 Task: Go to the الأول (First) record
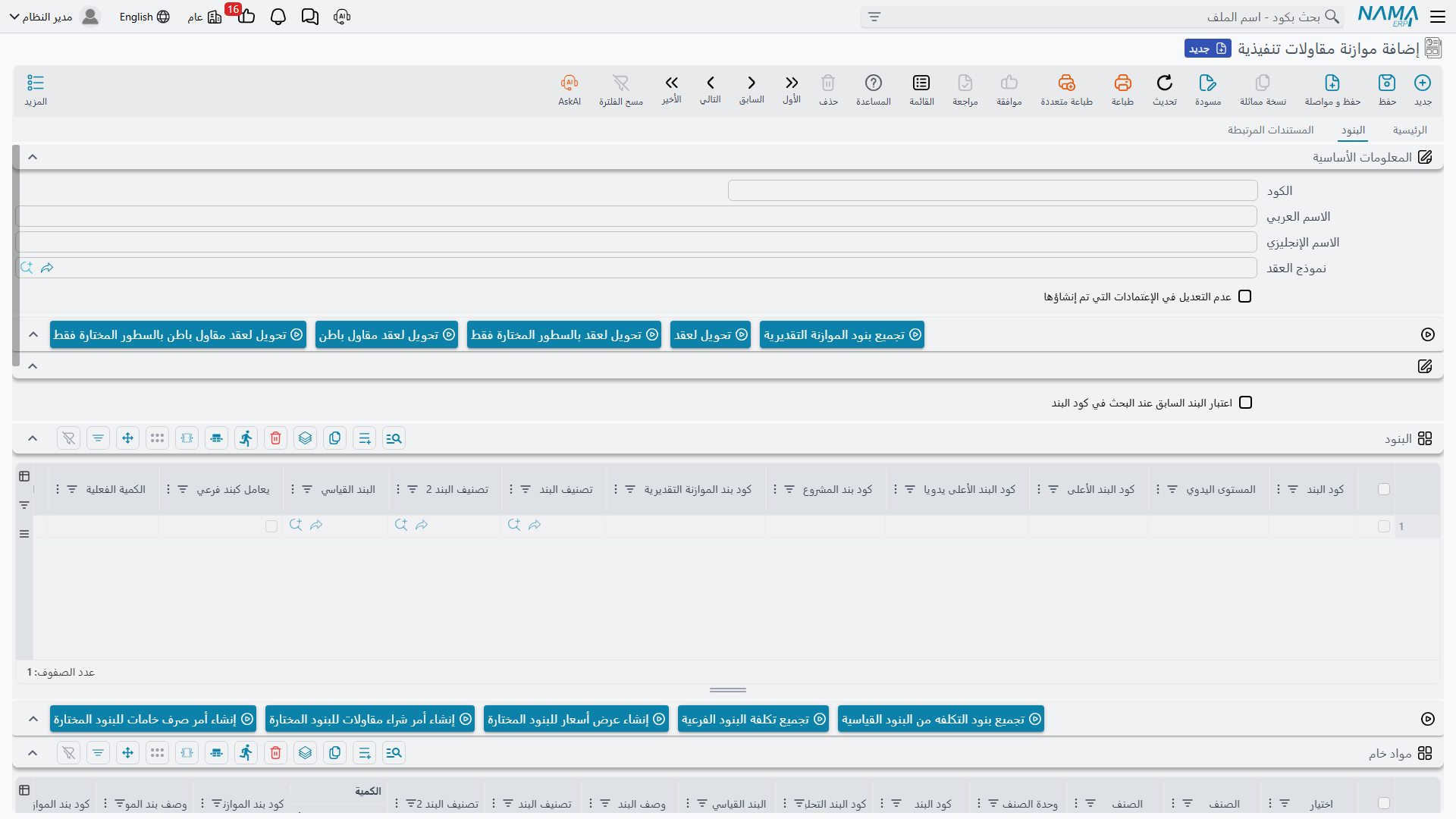click(x=792, y=89)
